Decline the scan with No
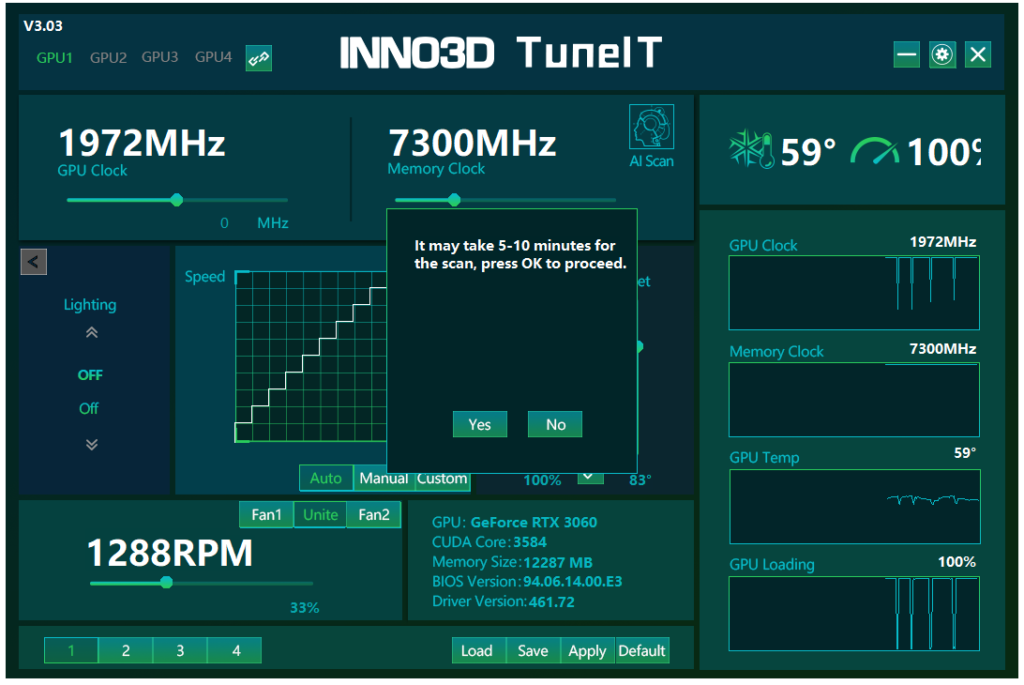This screenshot has width=1024, height=685. (x=555, y=424)
